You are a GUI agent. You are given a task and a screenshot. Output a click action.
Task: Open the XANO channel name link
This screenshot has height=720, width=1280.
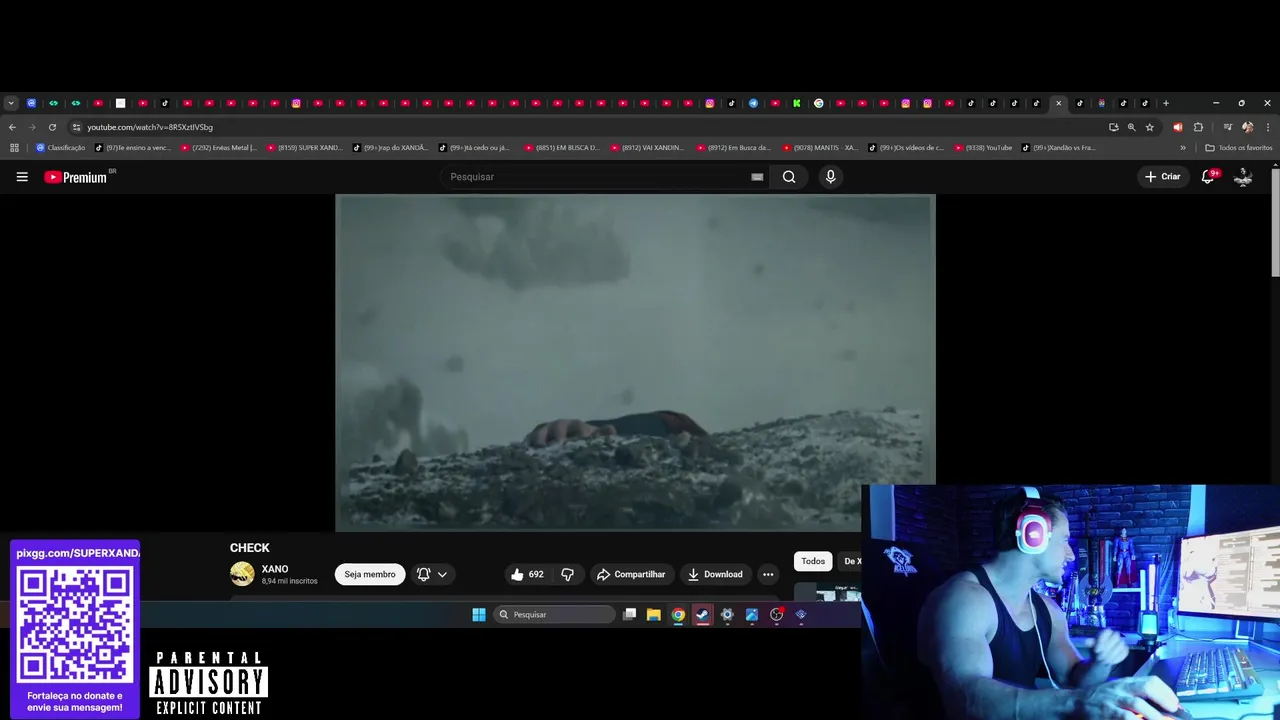point(275,569)
